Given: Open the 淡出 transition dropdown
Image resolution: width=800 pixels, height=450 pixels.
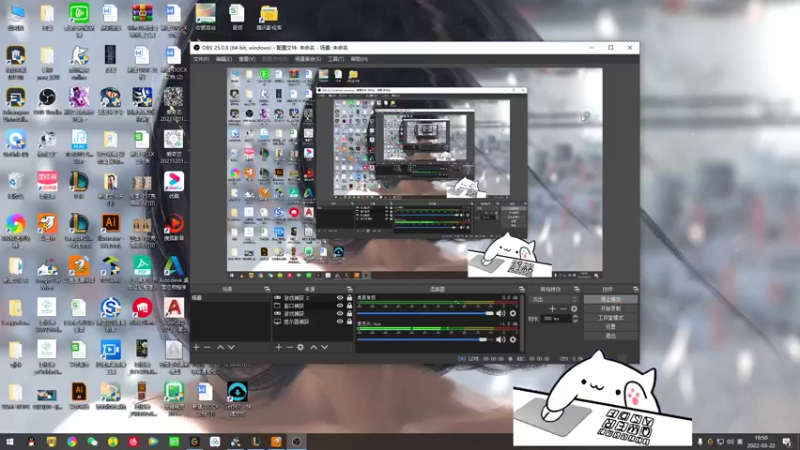Looking at the screenshot, I should click(554, 299).
